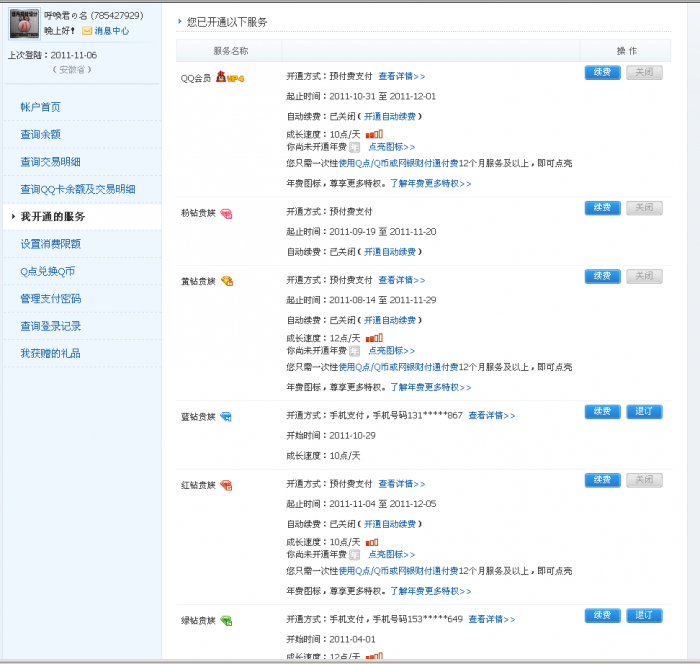
Task: Click 了解年费更多特权>> under 黄钻贵族
Action: [x=431, y=388]
